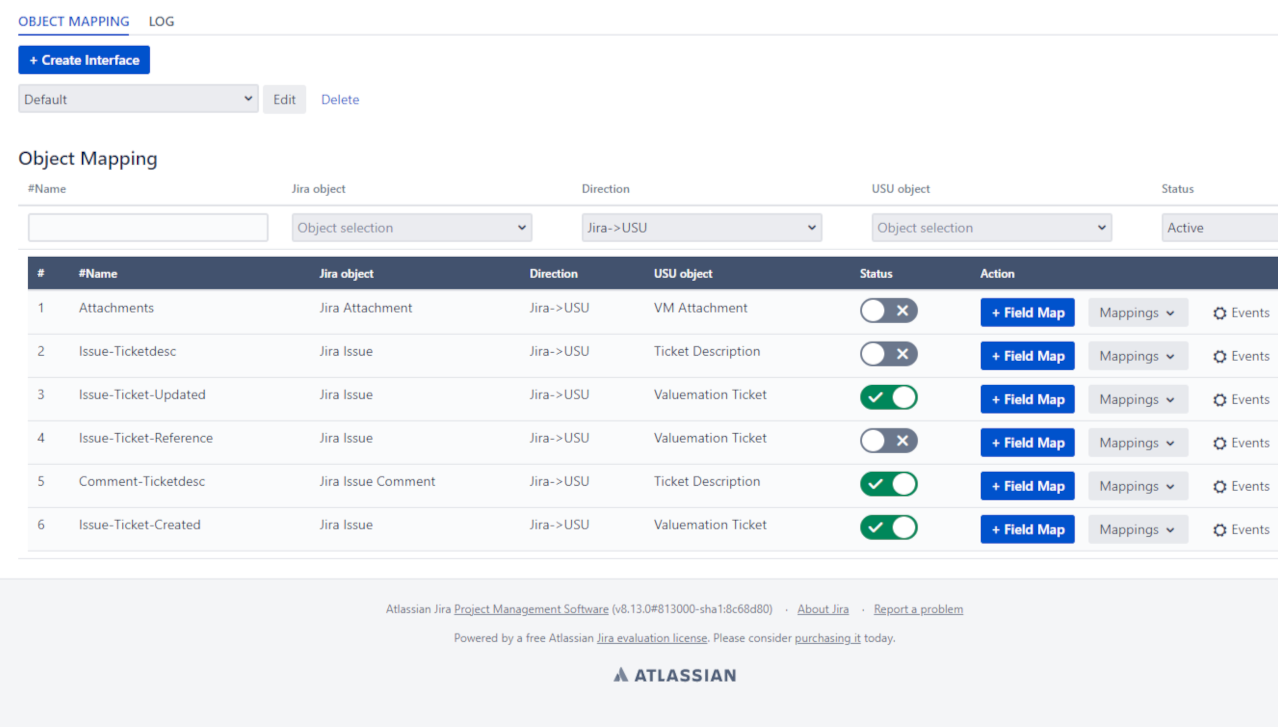This screenshot has height=727, width=1278.
Task: Open Events gear for Issue-Ticket-Reference row
Action: (x=1241, y=443)
